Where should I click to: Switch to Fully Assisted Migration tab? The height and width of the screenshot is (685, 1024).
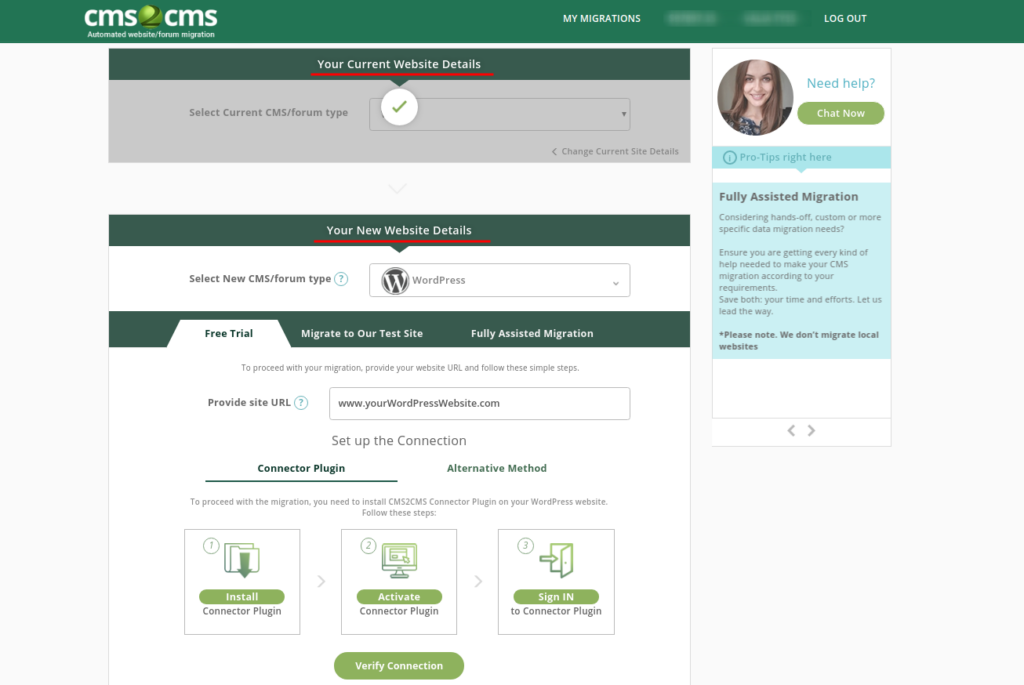[x=532, y=333]
